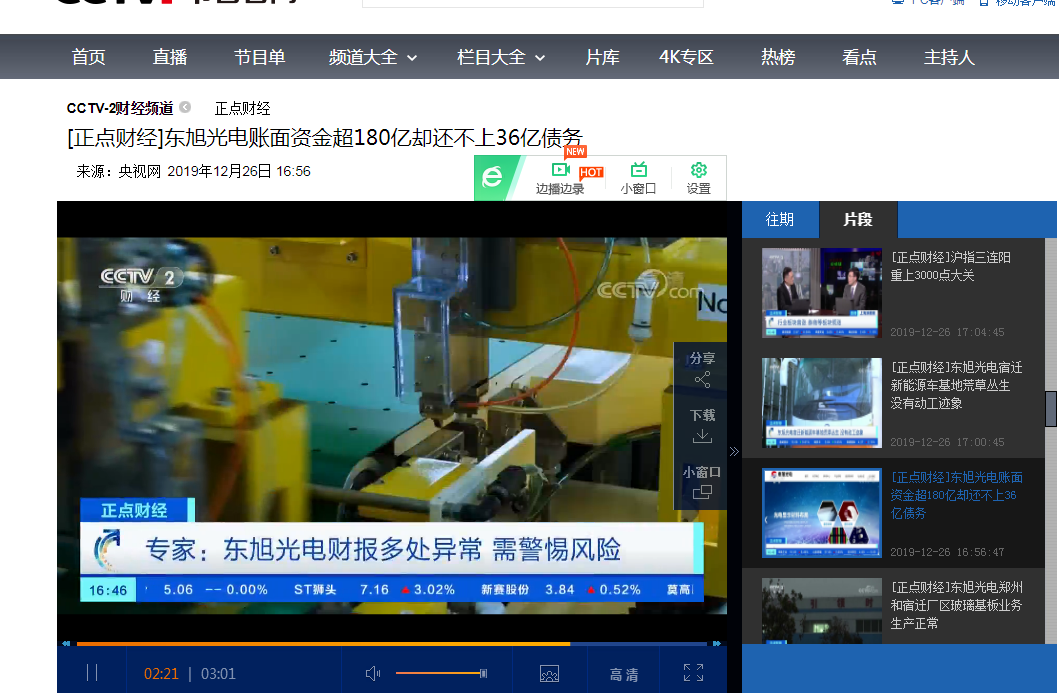
Task: Click the timestamp 2019-12-26 16:56:47
Action: point(947,553)
